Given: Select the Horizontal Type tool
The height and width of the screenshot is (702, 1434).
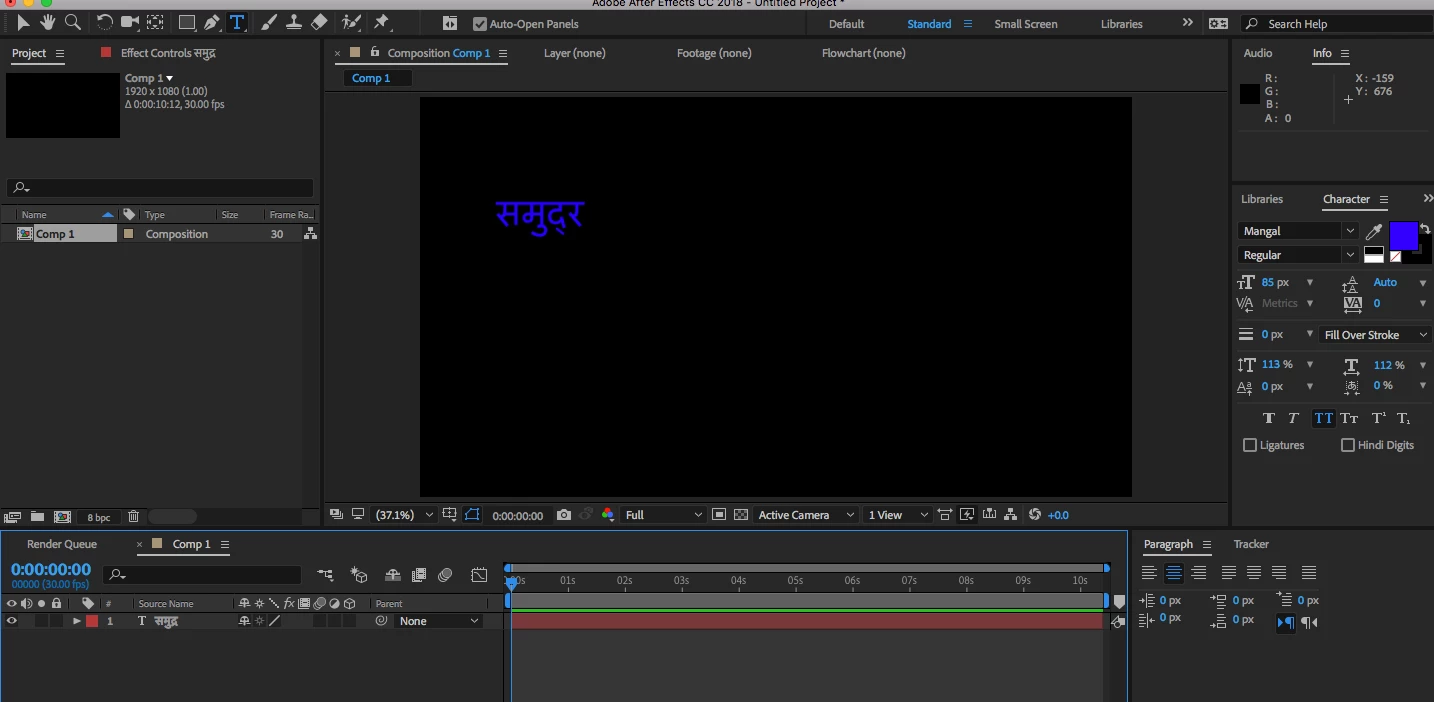Looking at the screenshot, I should [x=237, y=22].
